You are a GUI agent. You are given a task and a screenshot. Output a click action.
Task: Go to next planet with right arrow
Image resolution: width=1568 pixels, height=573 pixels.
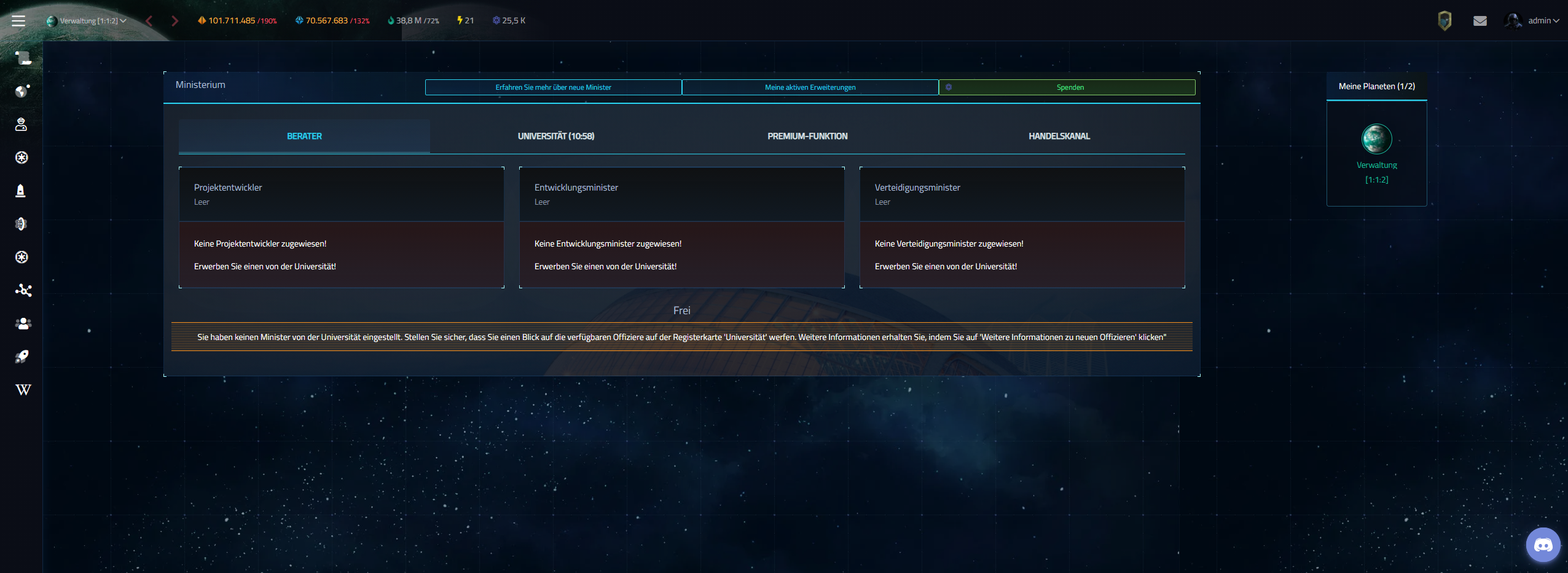coord(175,21)
